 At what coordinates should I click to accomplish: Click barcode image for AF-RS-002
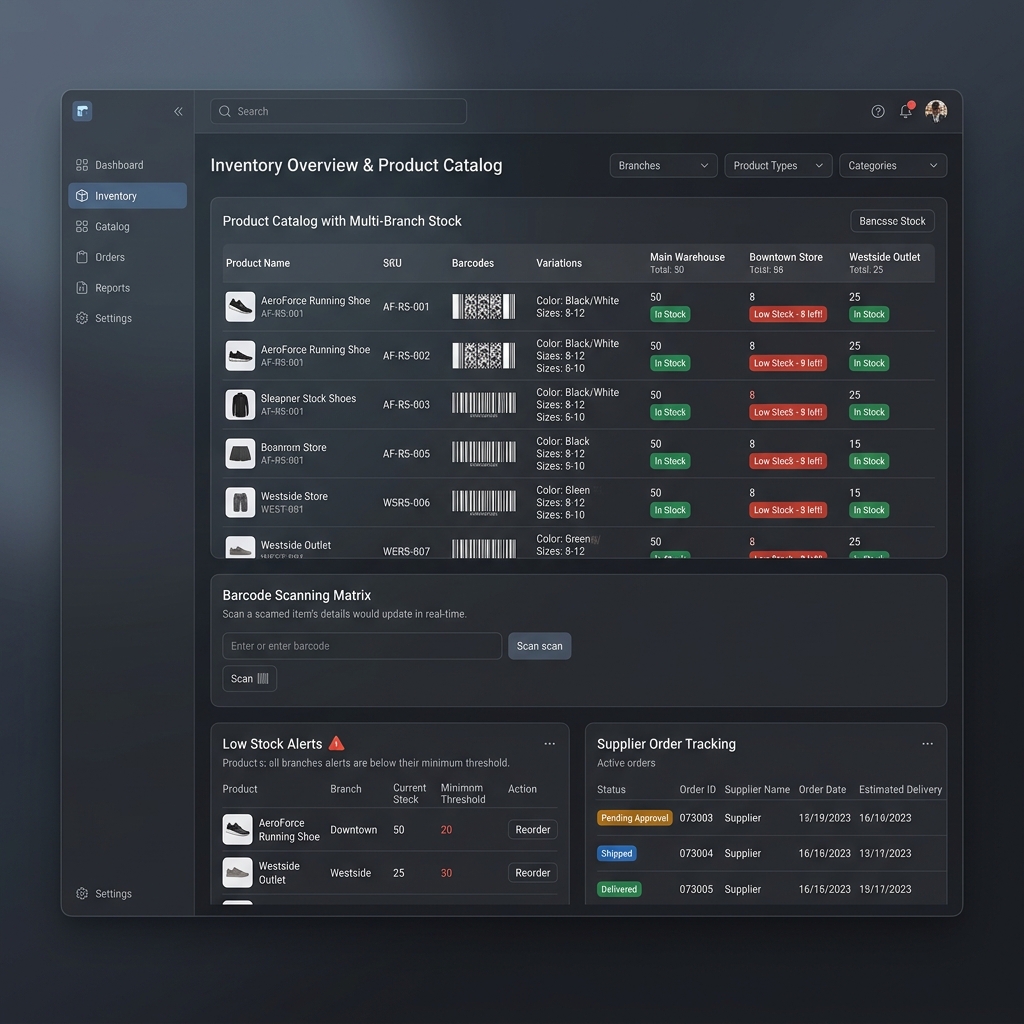pos(483,355)
